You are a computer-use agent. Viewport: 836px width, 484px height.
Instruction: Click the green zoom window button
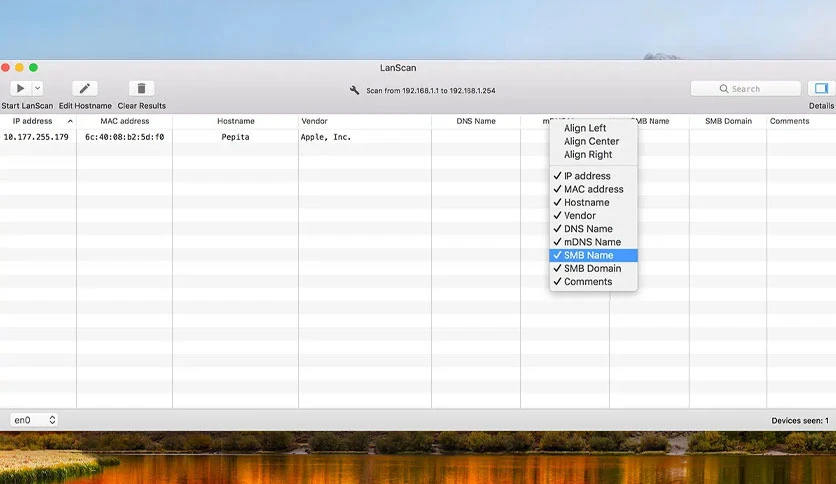(x=33, y=67)
